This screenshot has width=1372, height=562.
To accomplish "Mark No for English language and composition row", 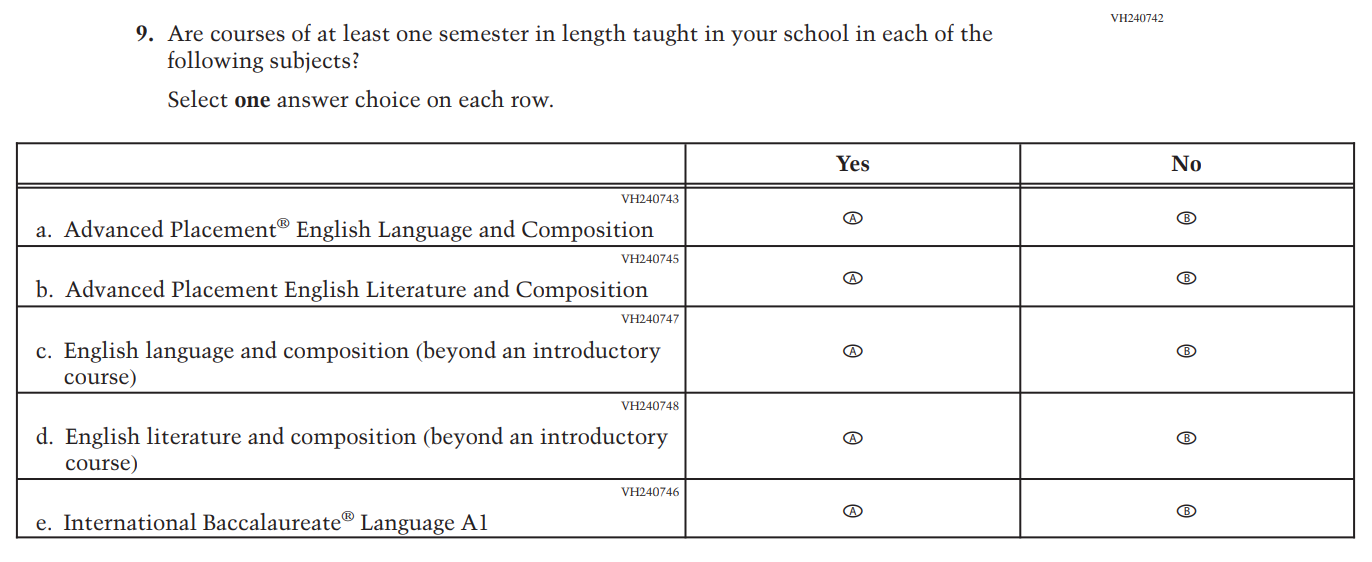I will 1186,351.
